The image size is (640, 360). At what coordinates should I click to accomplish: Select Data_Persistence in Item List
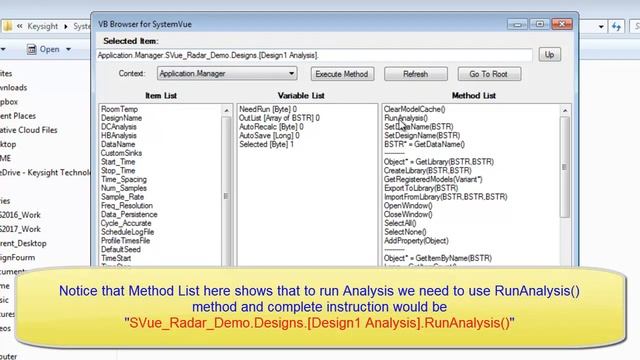pos(129,214)
